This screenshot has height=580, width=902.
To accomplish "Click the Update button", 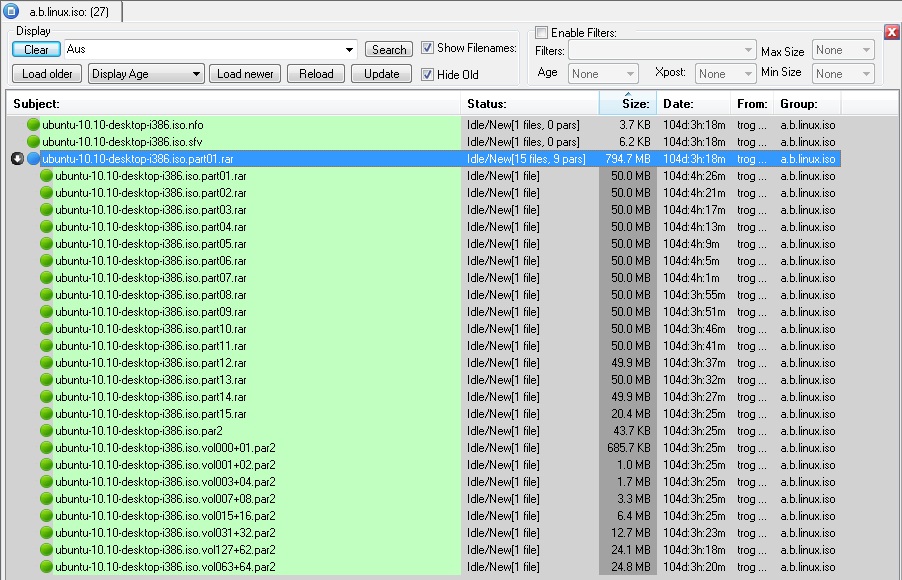I will (381, 74).
